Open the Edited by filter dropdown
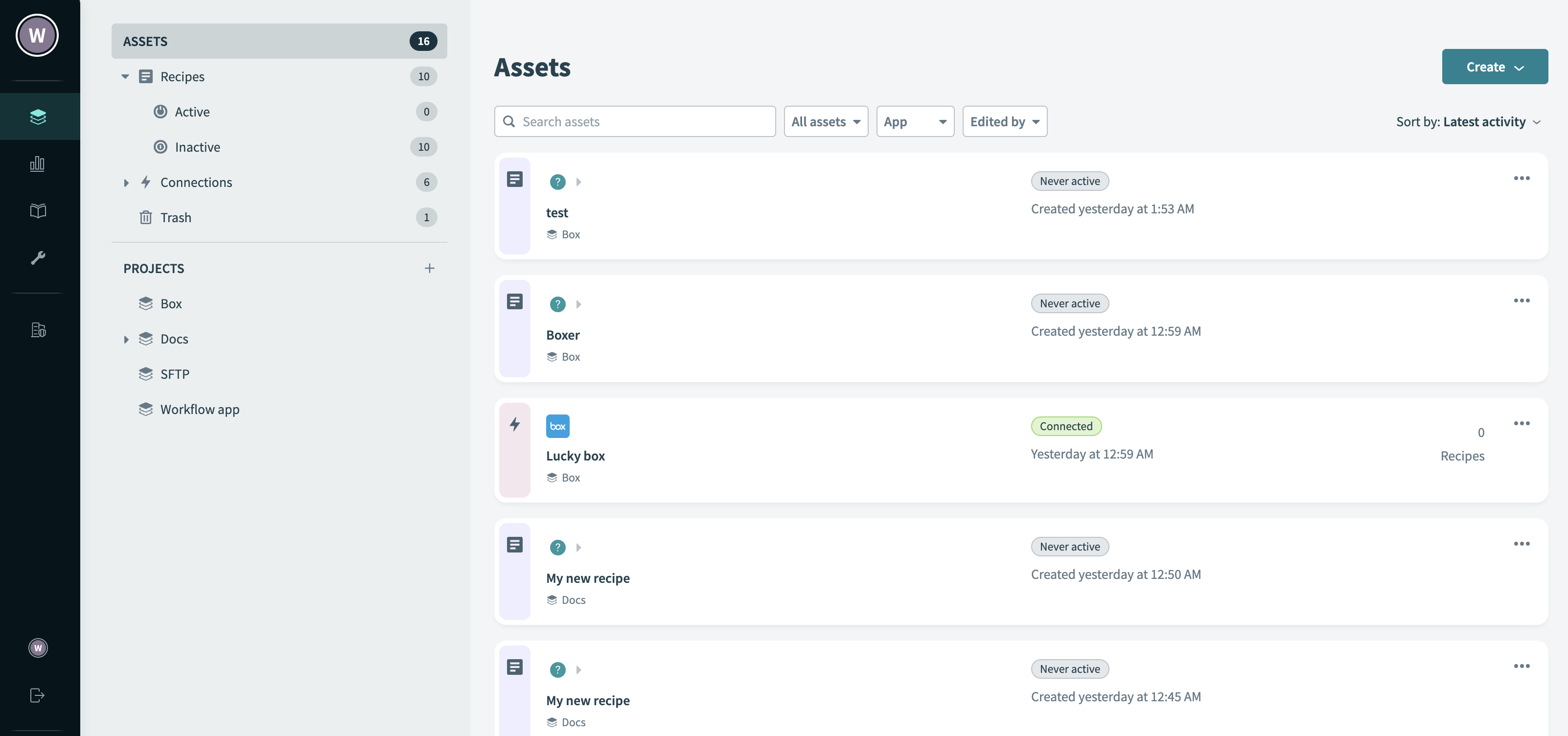The width and height of the screenshot is (1568, 736). (x=1004, y=121)
